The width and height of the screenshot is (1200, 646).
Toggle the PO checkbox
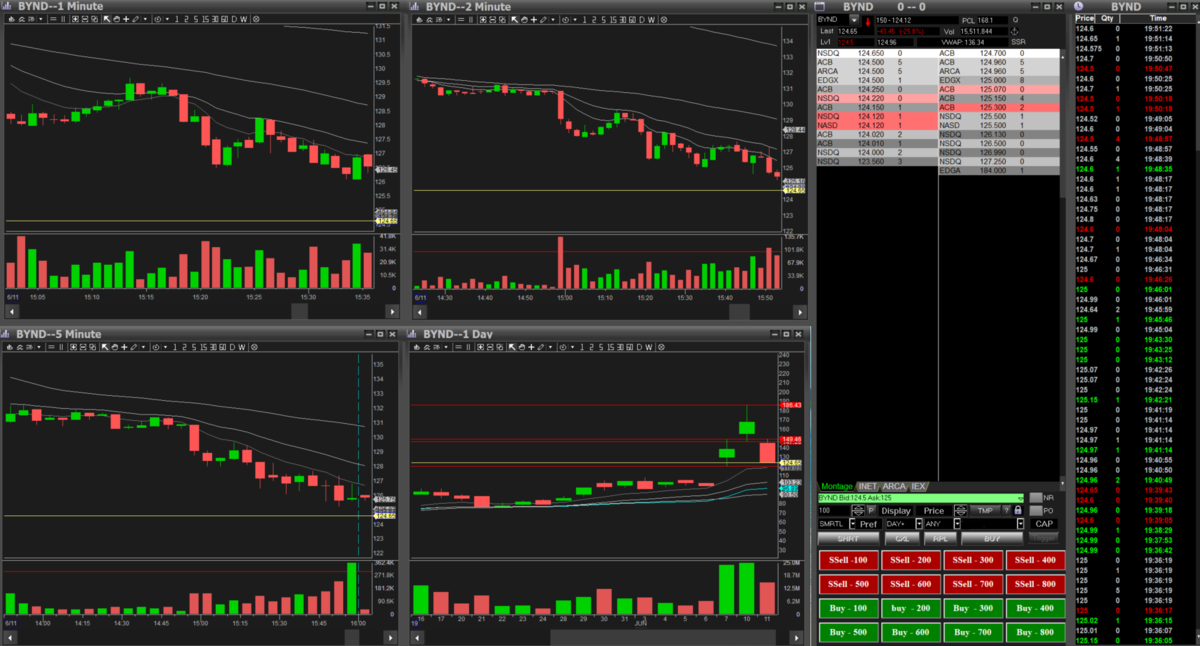[1036, 511]
